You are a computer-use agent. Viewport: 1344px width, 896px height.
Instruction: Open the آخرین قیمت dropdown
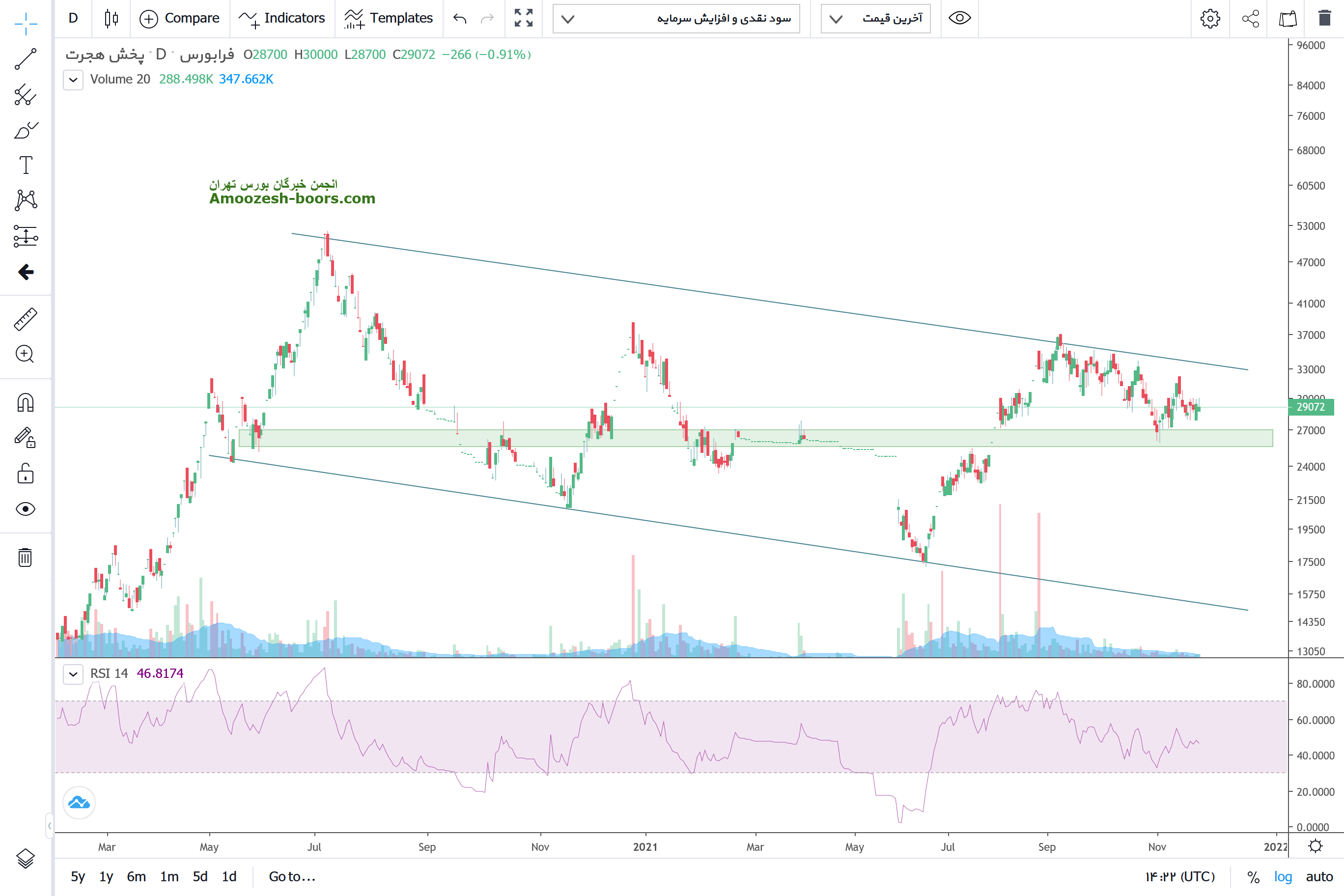pyautogui.click(x=875, y=19)
